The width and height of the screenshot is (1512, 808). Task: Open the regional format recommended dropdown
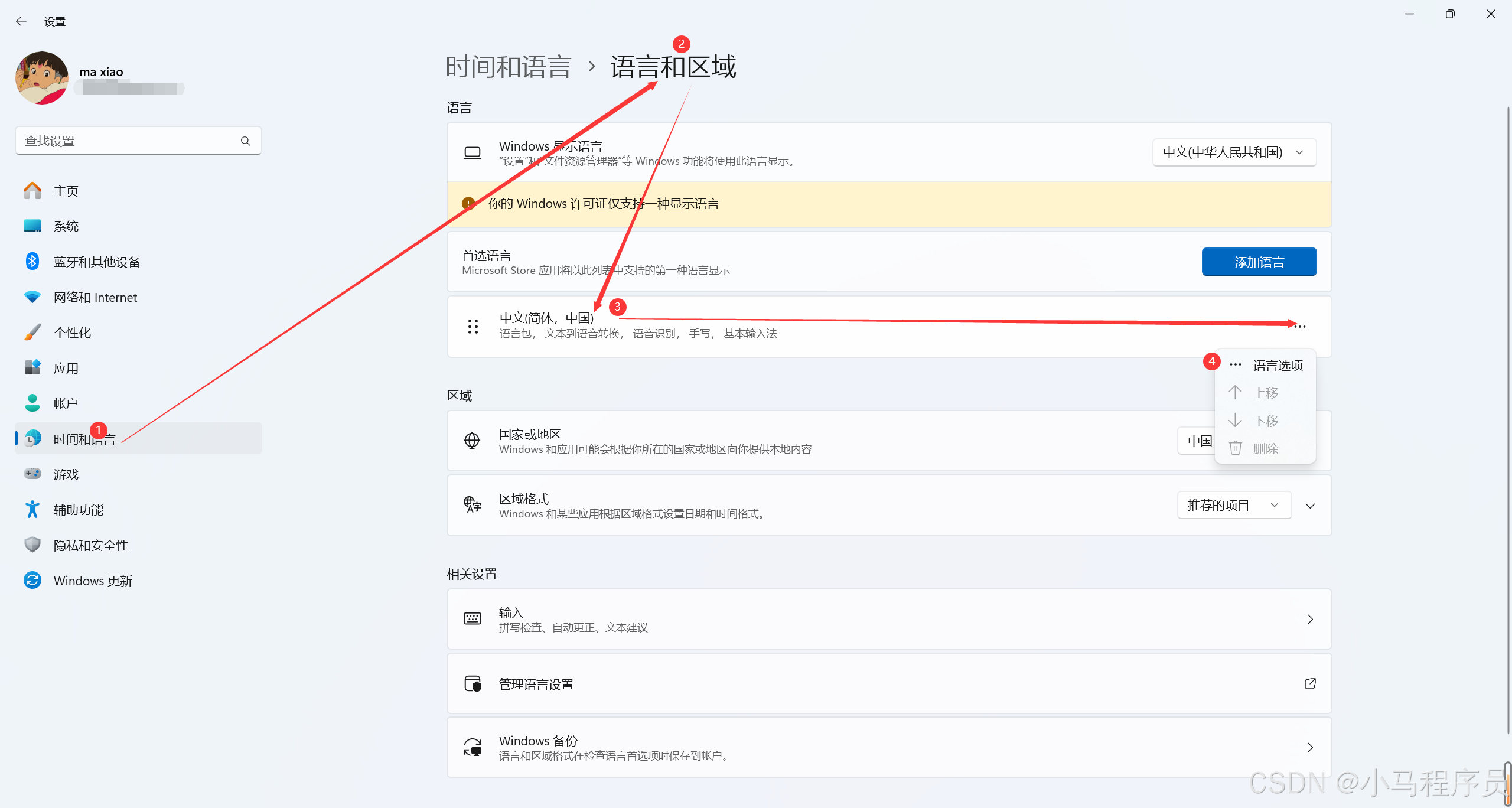[x=1233, y=505]
